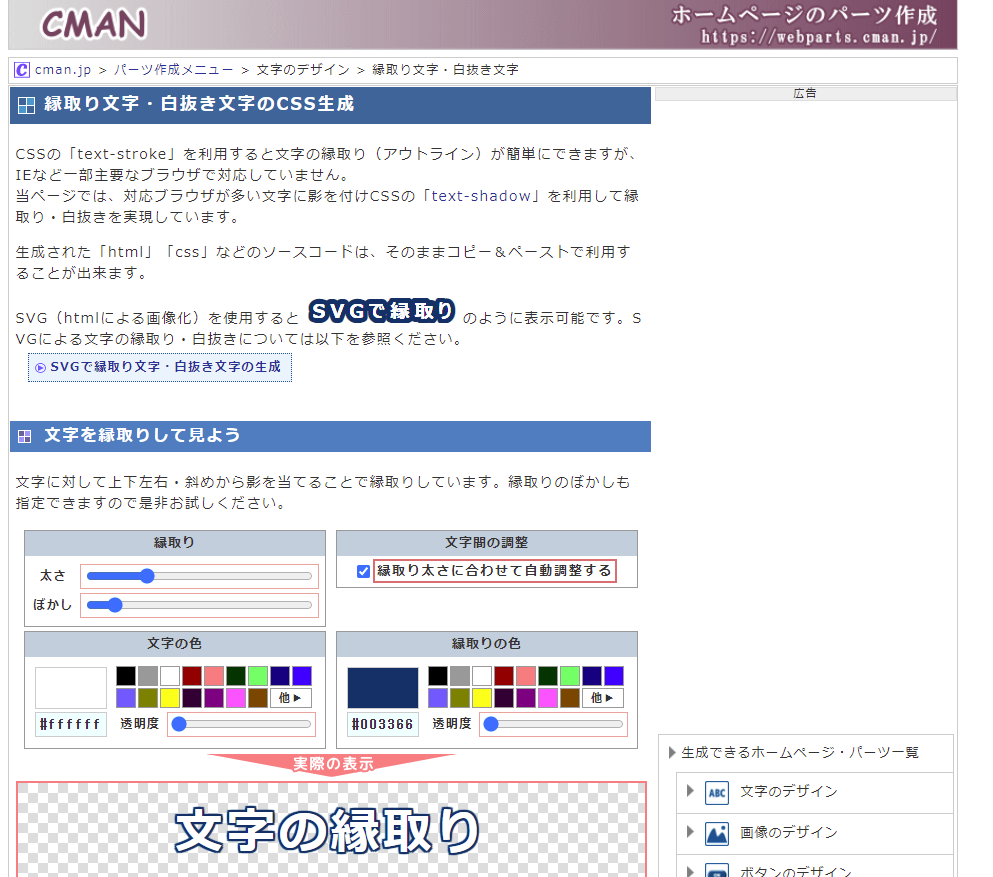Click the 文字の縁取り preview text

point(327,830)
